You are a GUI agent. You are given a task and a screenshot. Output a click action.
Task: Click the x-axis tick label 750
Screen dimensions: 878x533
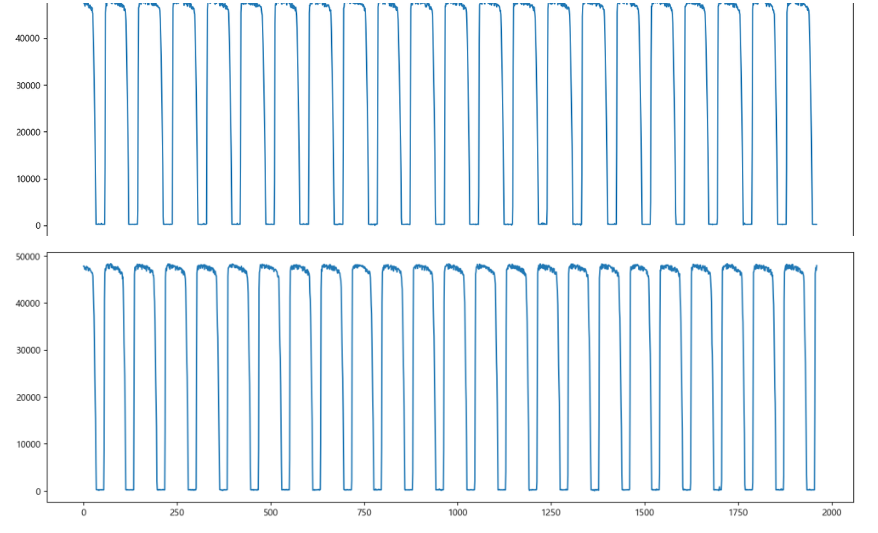pos(364,512)
